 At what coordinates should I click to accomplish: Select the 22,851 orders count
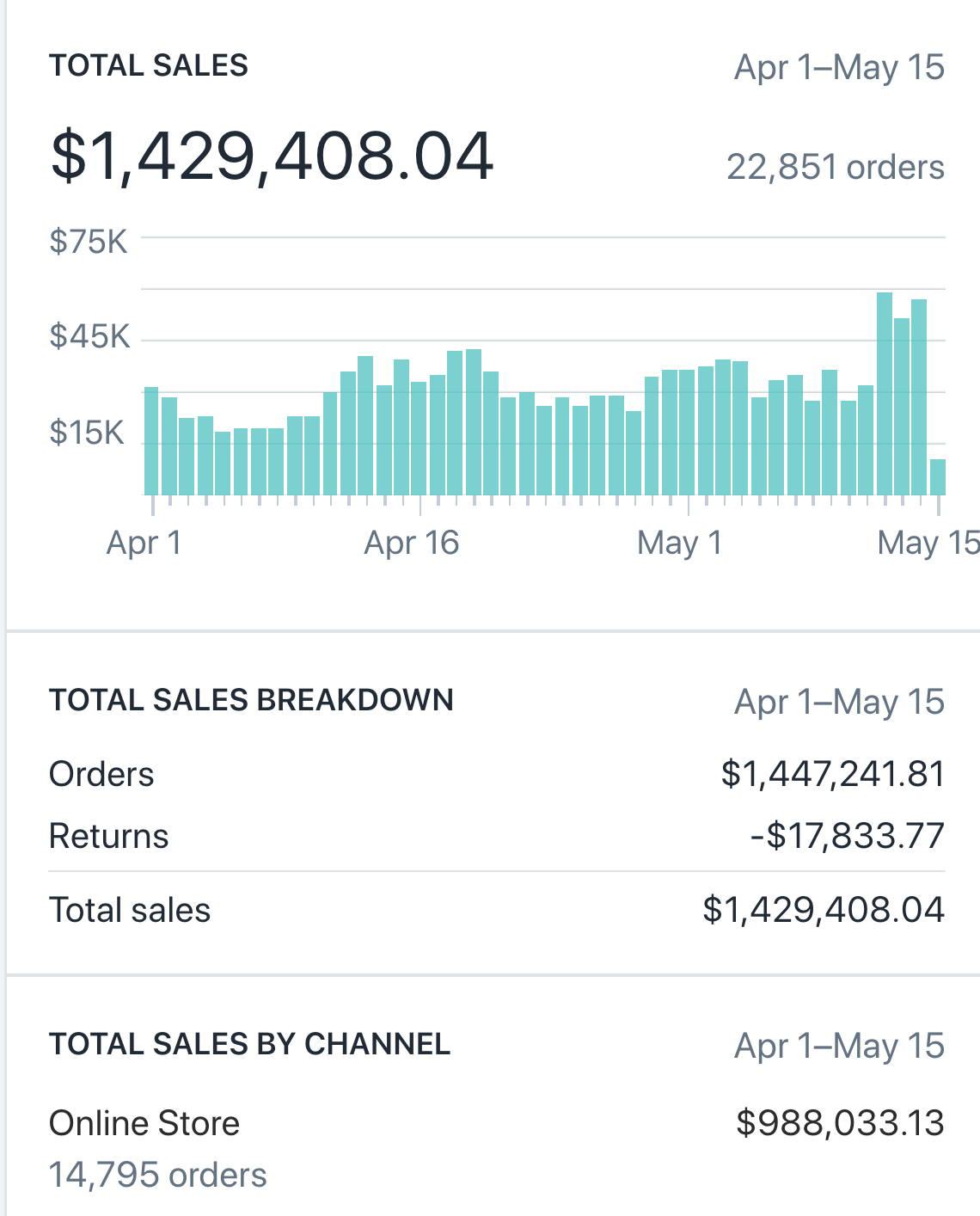click(x=835, y=167)
